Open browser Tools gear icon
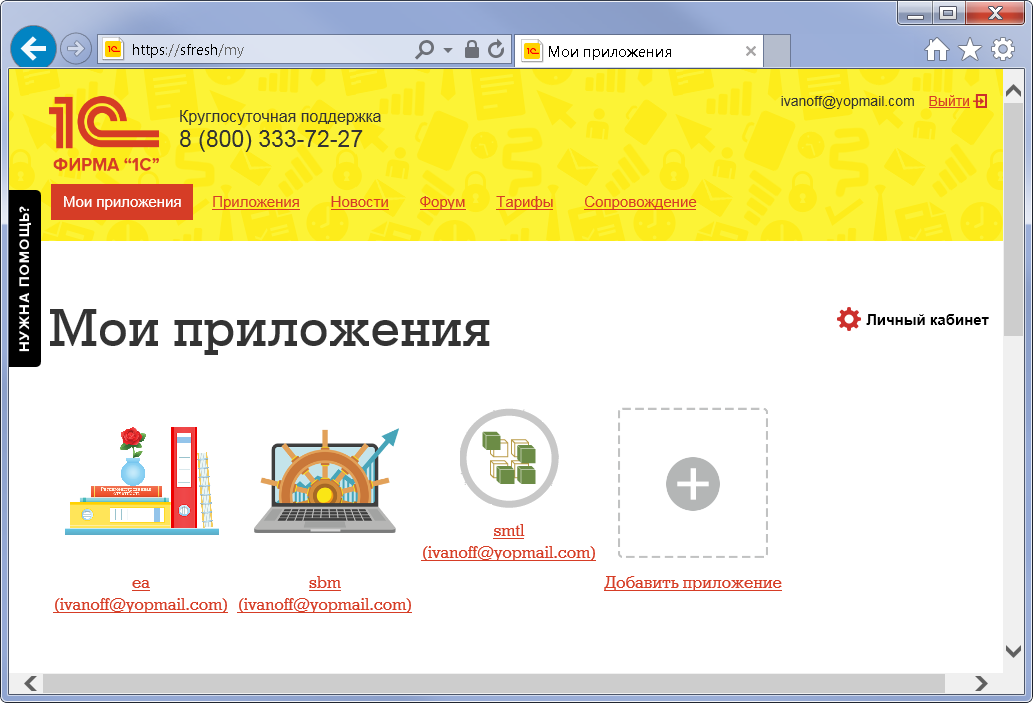This screenshot has width=1033, height=703. tap(1003, 49)
